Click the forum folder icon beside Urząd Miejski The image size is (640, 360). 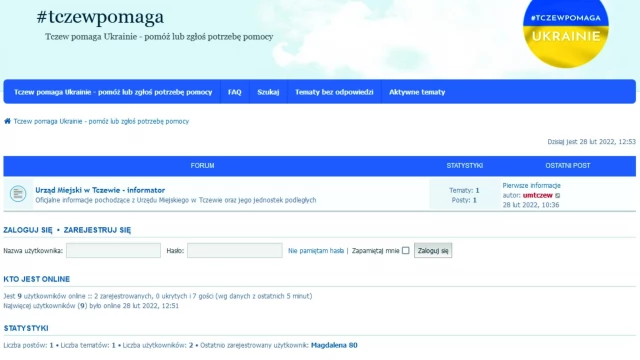(18, 194)
